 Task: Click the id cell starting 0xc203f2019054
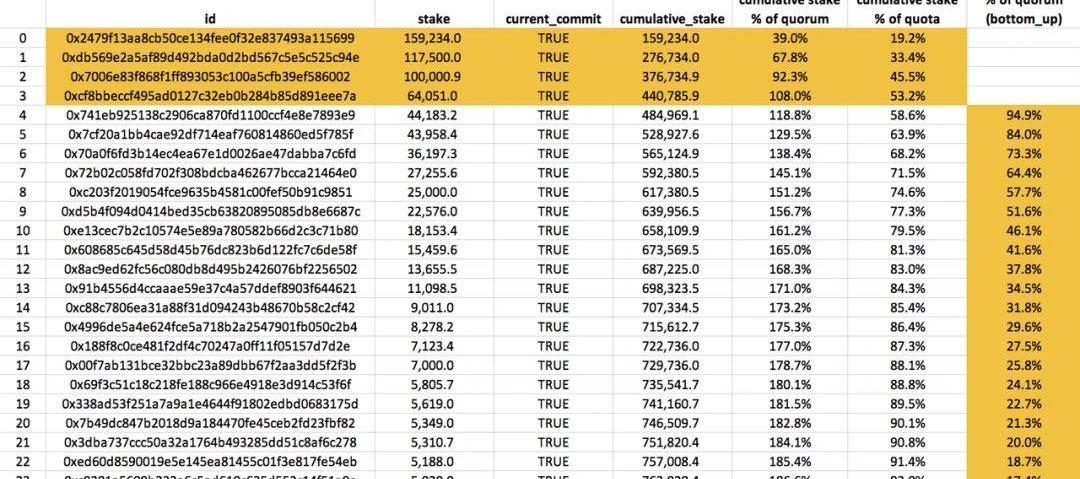point(210,192)
